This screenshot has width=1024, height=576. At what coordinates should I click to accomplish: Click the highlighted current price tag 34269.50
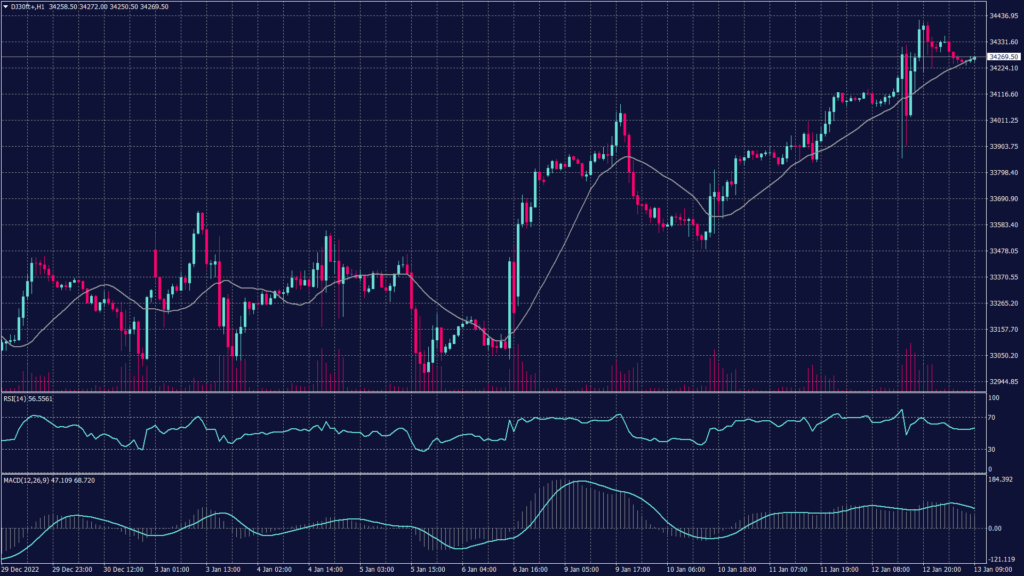coord(1000,57)
